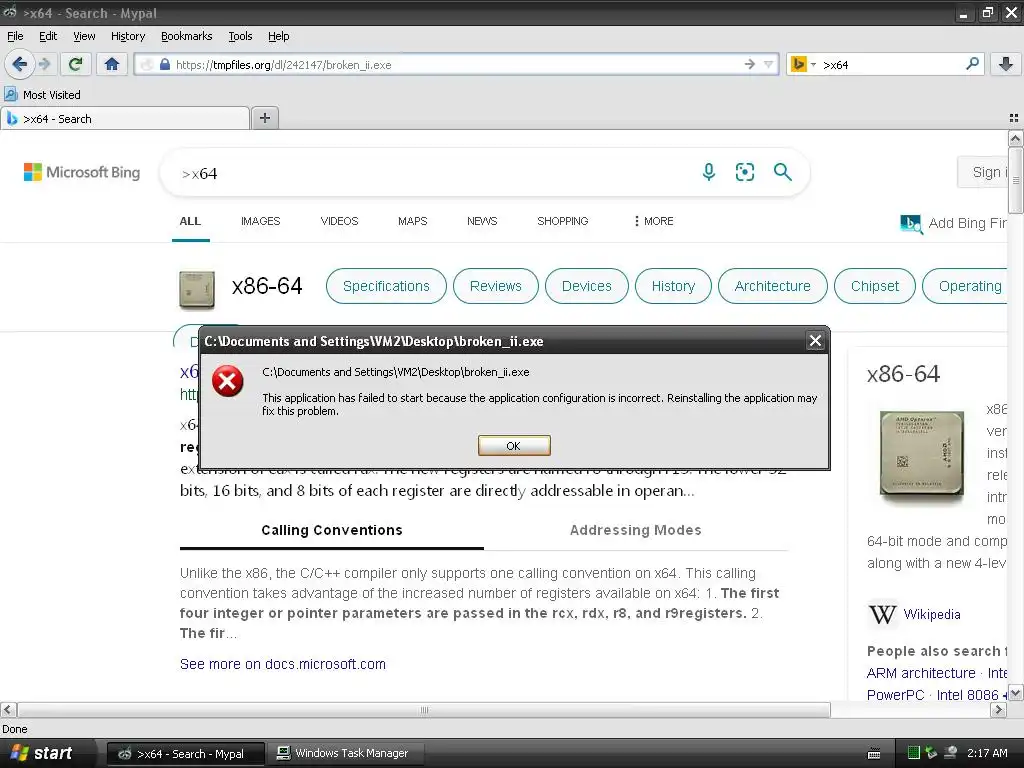The image size is (1024, 768).
Task: Expand the MORE search options menu
Action: click(x=654, y=221)
